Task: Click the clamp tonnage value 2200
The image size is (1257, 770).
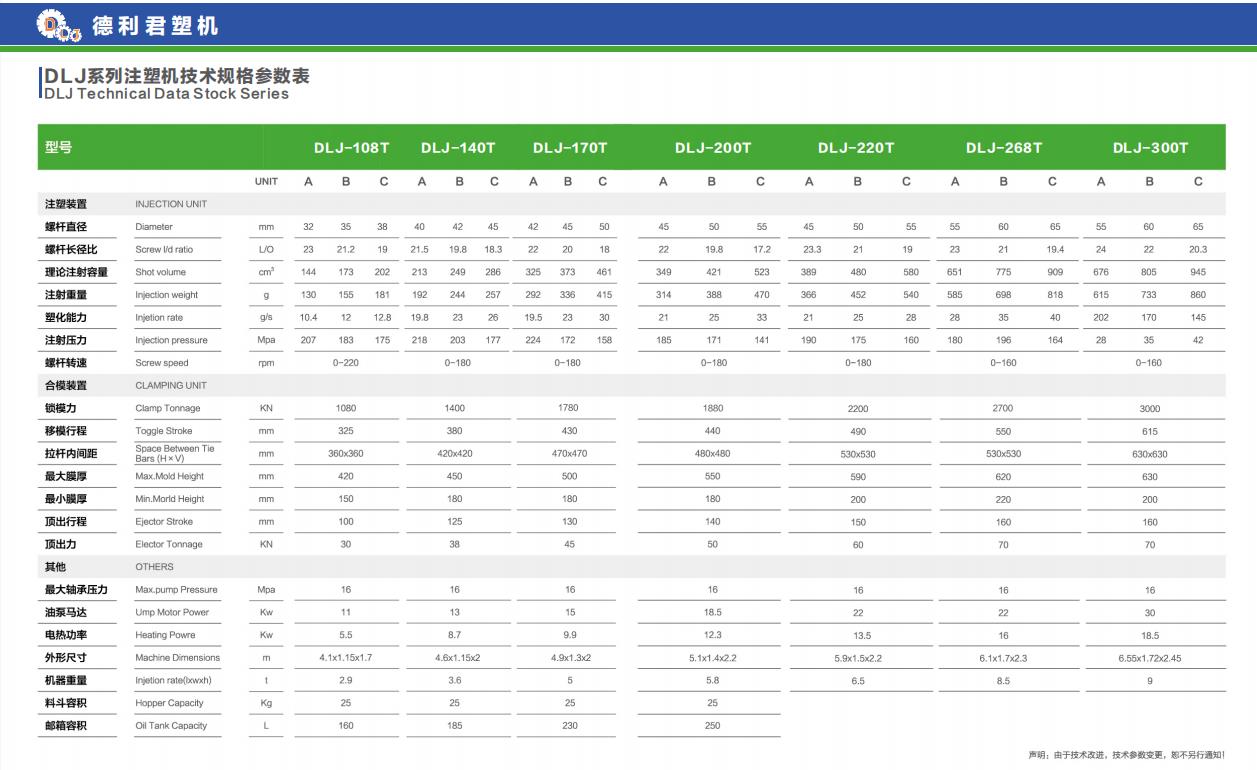Action: (x=858, y=409)
